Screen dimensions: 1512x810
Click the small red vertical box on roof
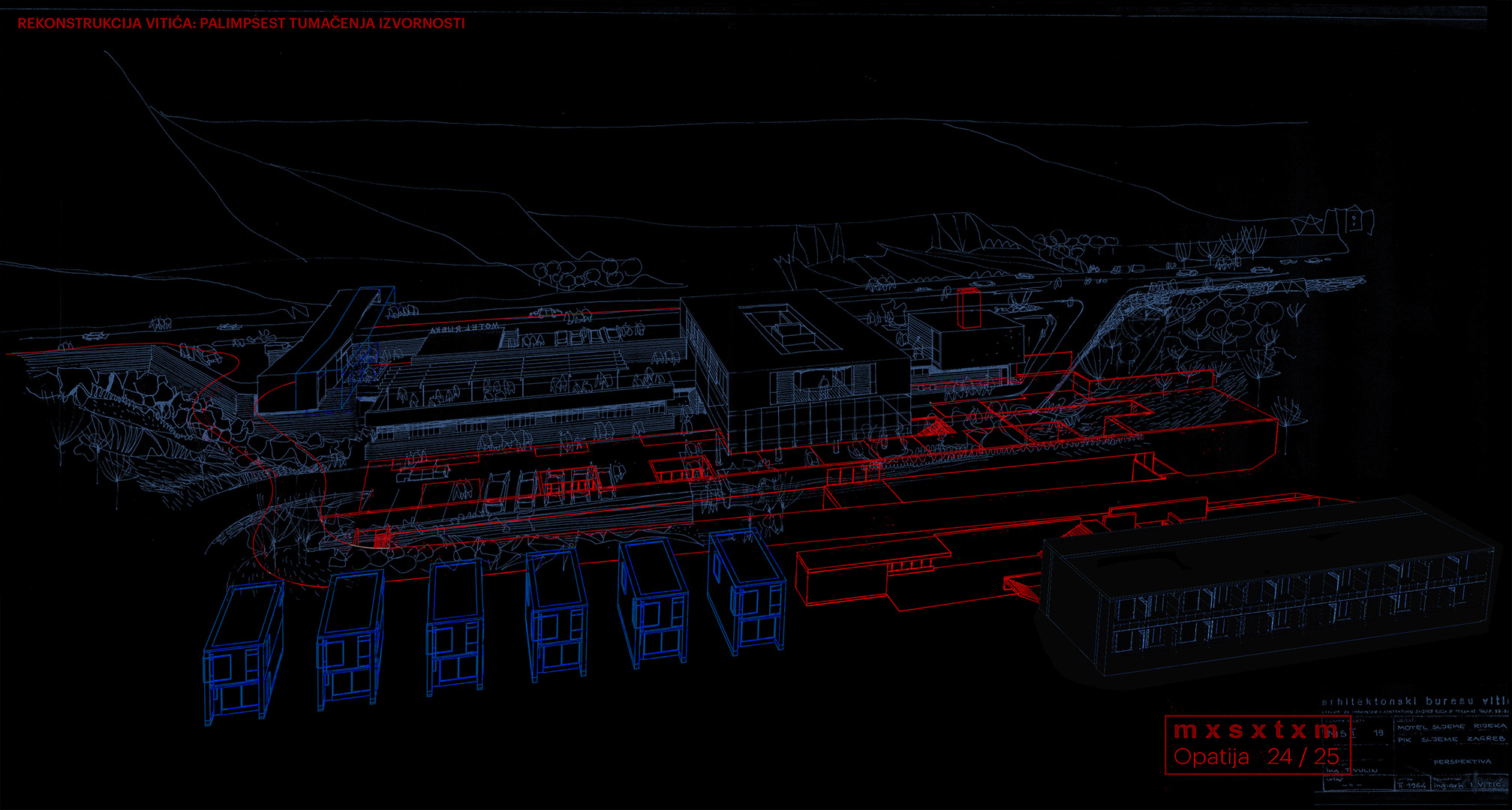(x=969, y=307)
